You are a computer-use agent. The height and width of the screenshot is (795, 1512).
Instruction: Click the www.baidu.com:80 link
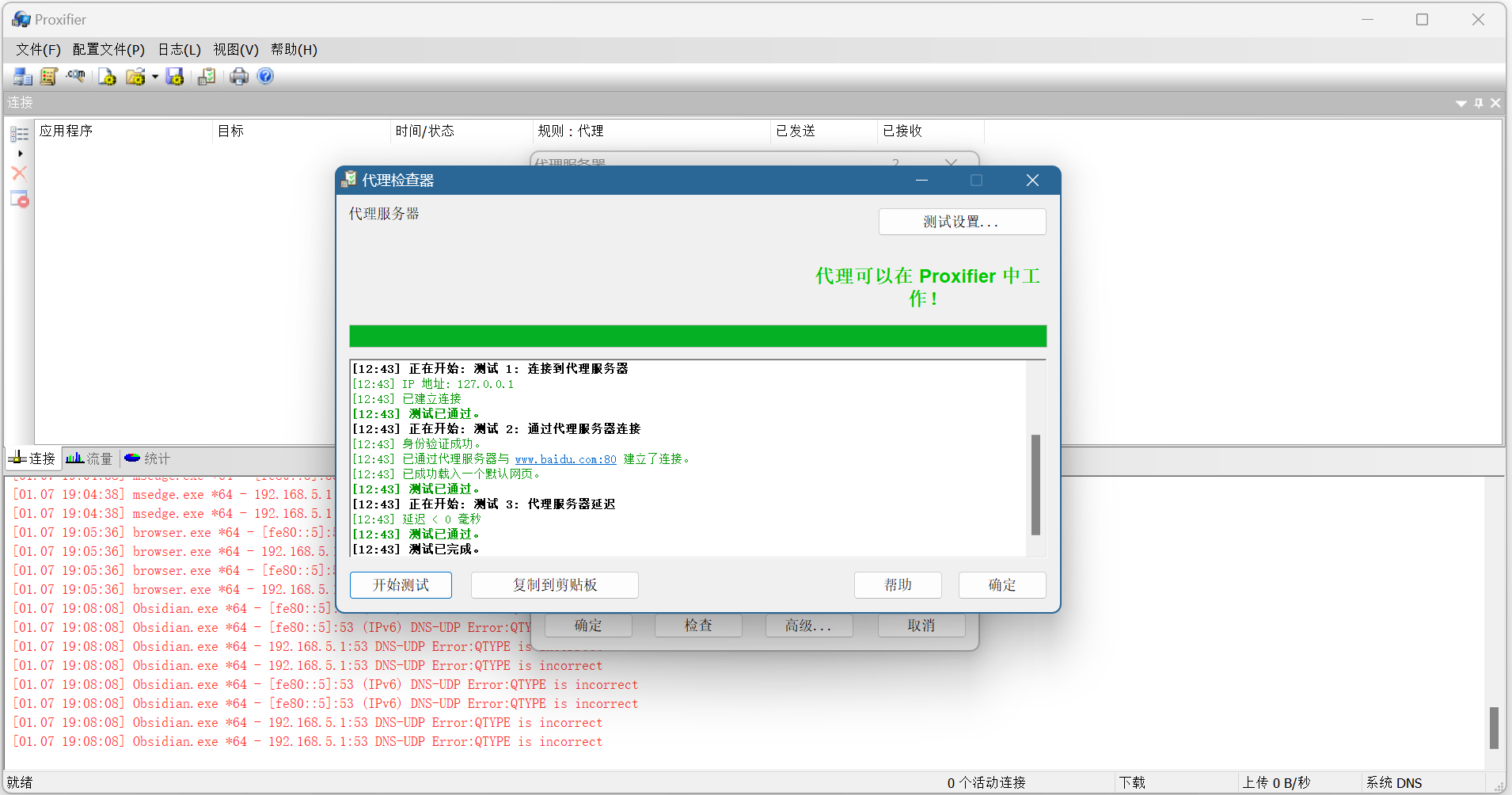coord(565,459)
